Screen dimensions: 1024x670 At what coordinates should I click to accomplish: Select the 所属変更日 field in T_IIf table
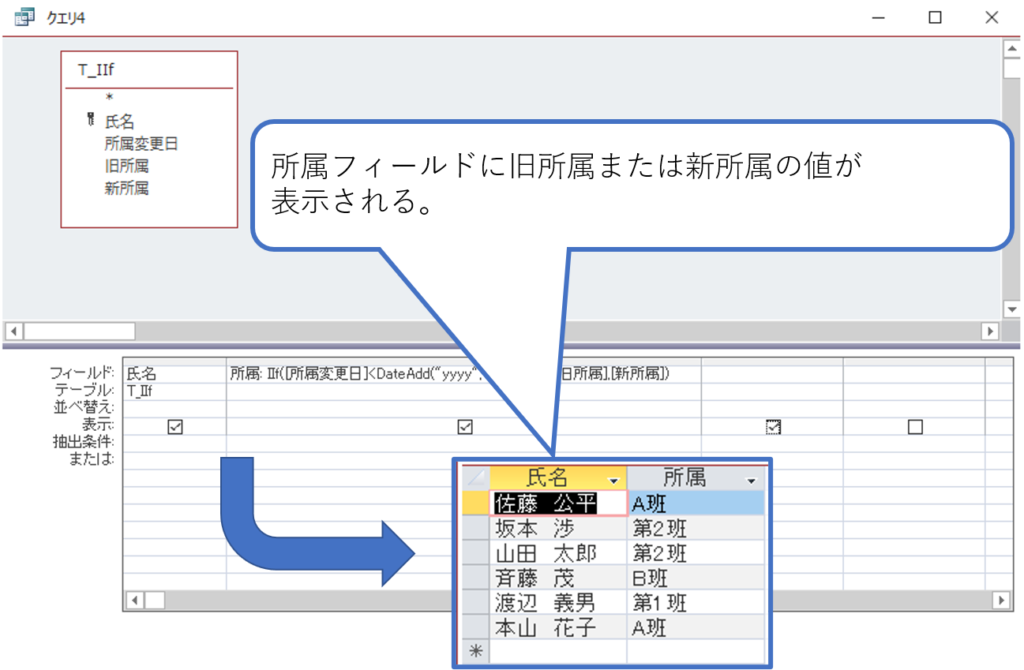pyautogui.click(x=141, y=144)
